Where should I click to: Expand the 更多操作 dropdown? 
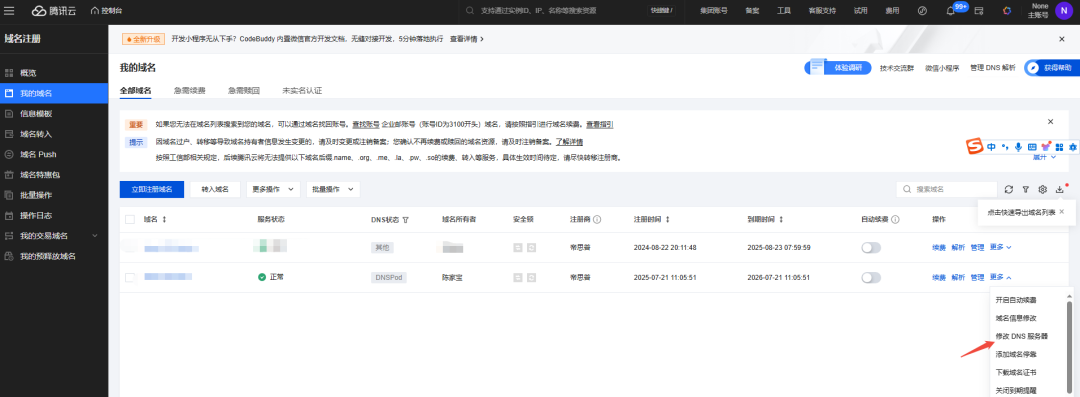[x=273, y=190]
